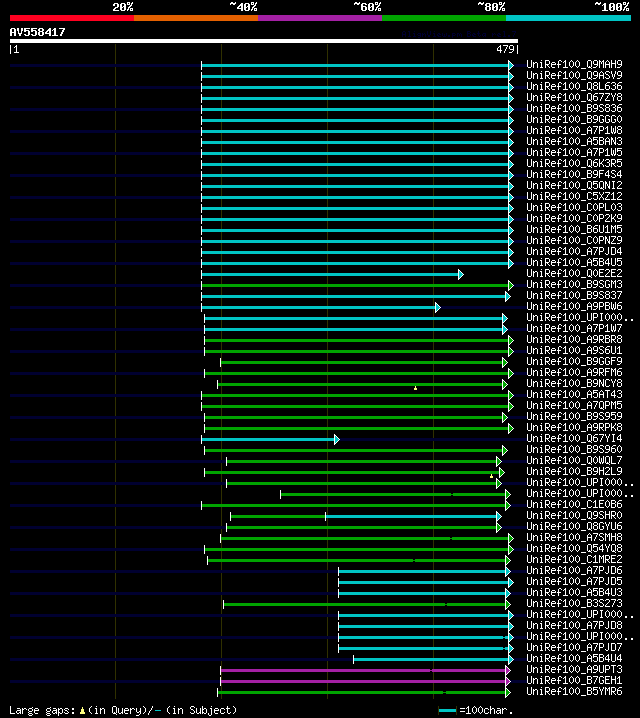
Task: Select UniRef100_B3S273 label
Action: pos(574,603)
